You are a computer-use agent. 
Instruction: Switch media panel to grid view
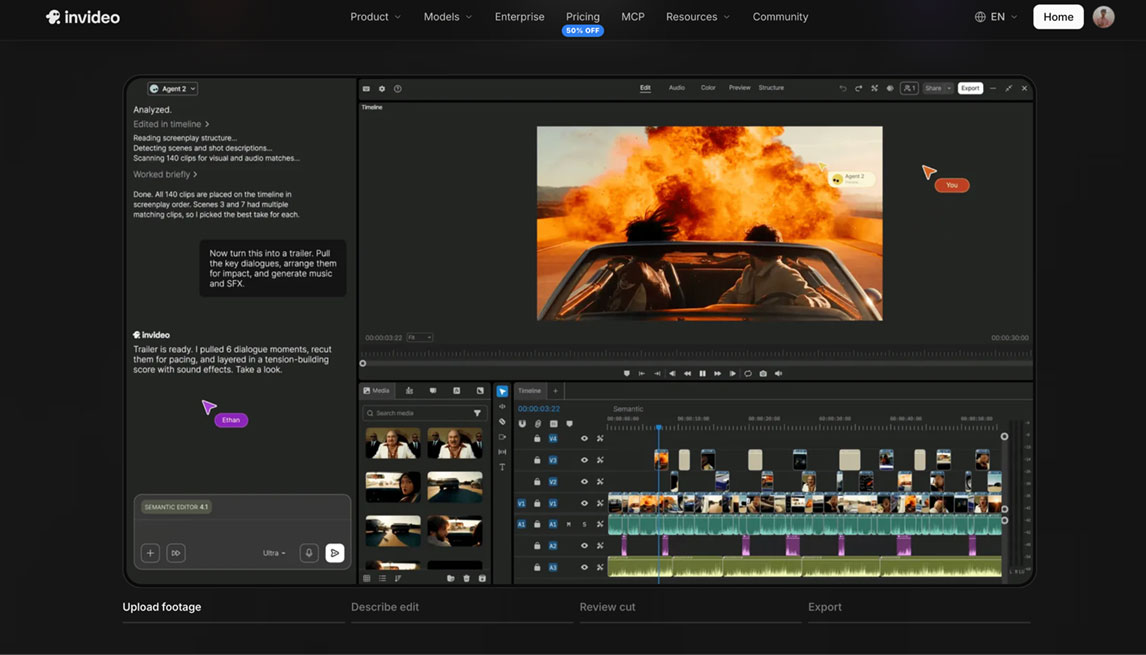click(x=367, y=578)
